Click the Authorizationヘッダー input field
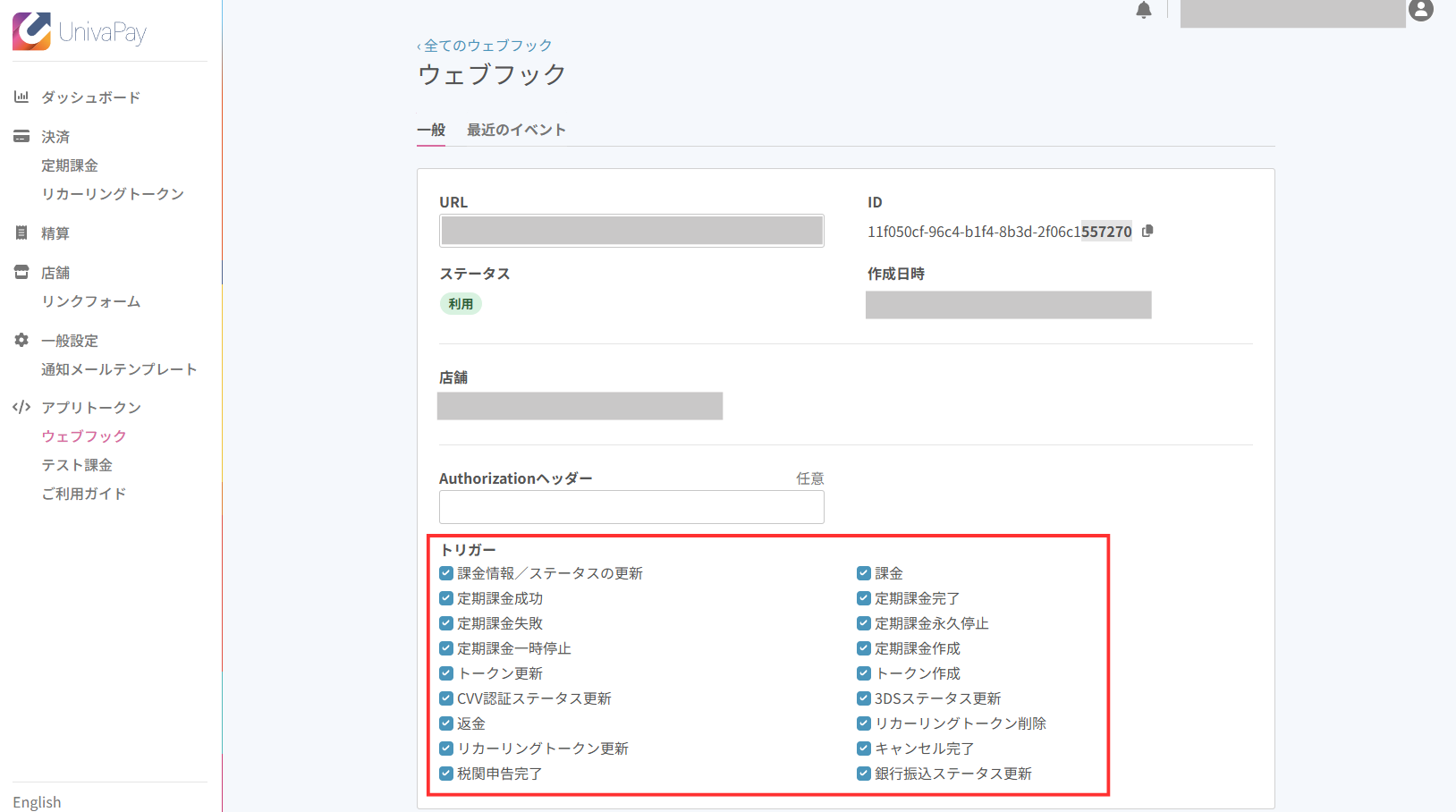1456x812 pixels. pos(631,507)
